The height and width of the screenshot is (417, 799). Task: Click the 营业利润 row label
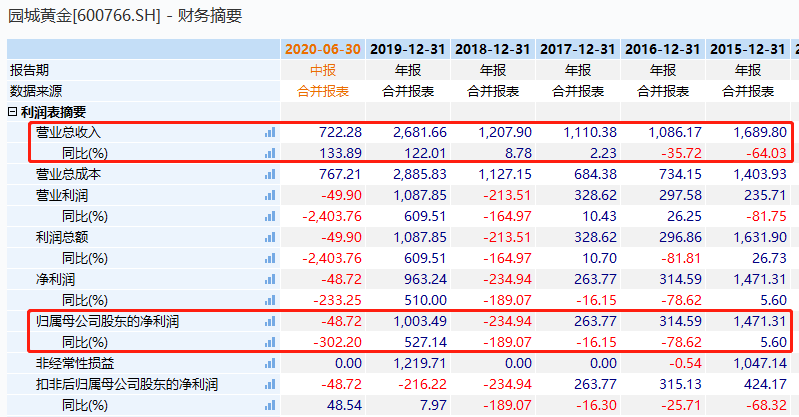tap(62, 195)
